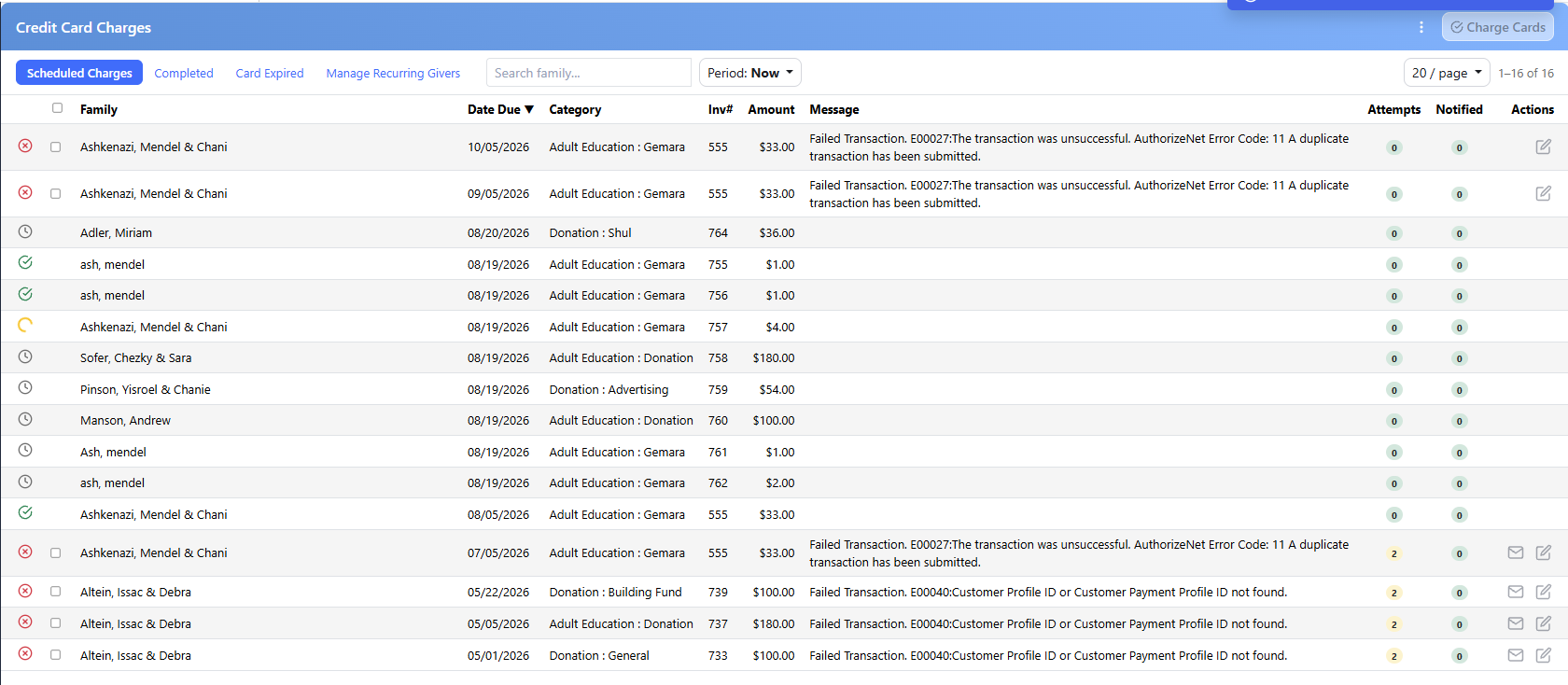Edit the Ashkenazi charge due 10/05/2026
Screen dimensions: 1568x685
(x=1544, y=147)
